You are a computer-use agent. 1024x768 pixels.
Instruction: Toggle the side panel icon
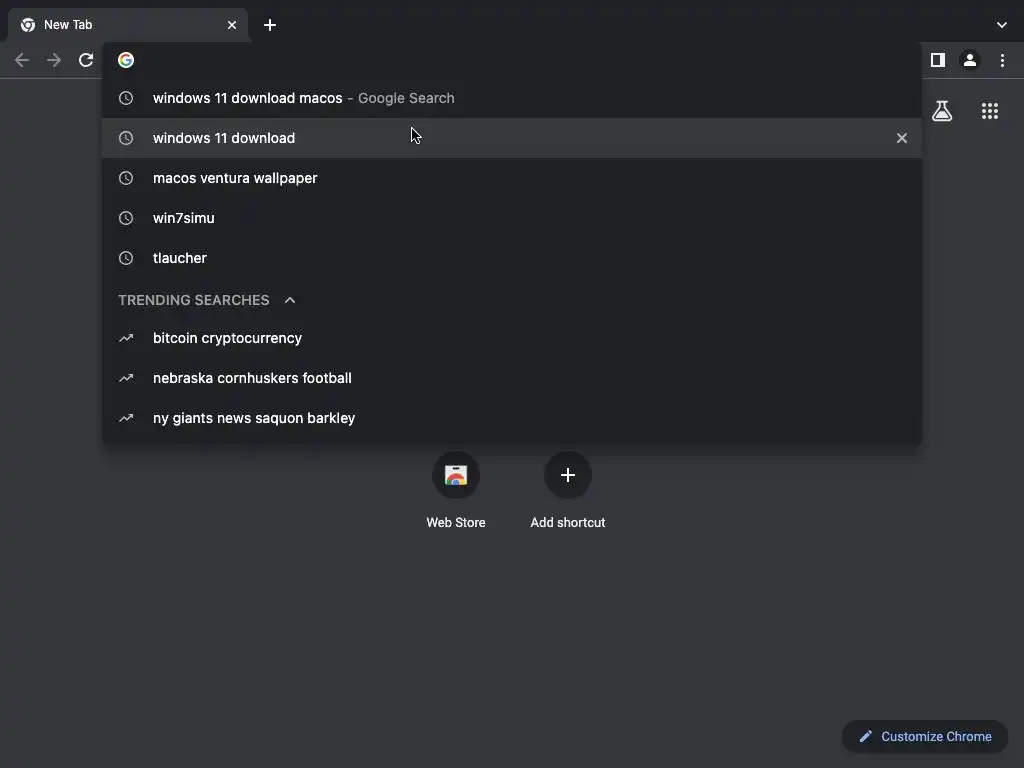[938, 60]
